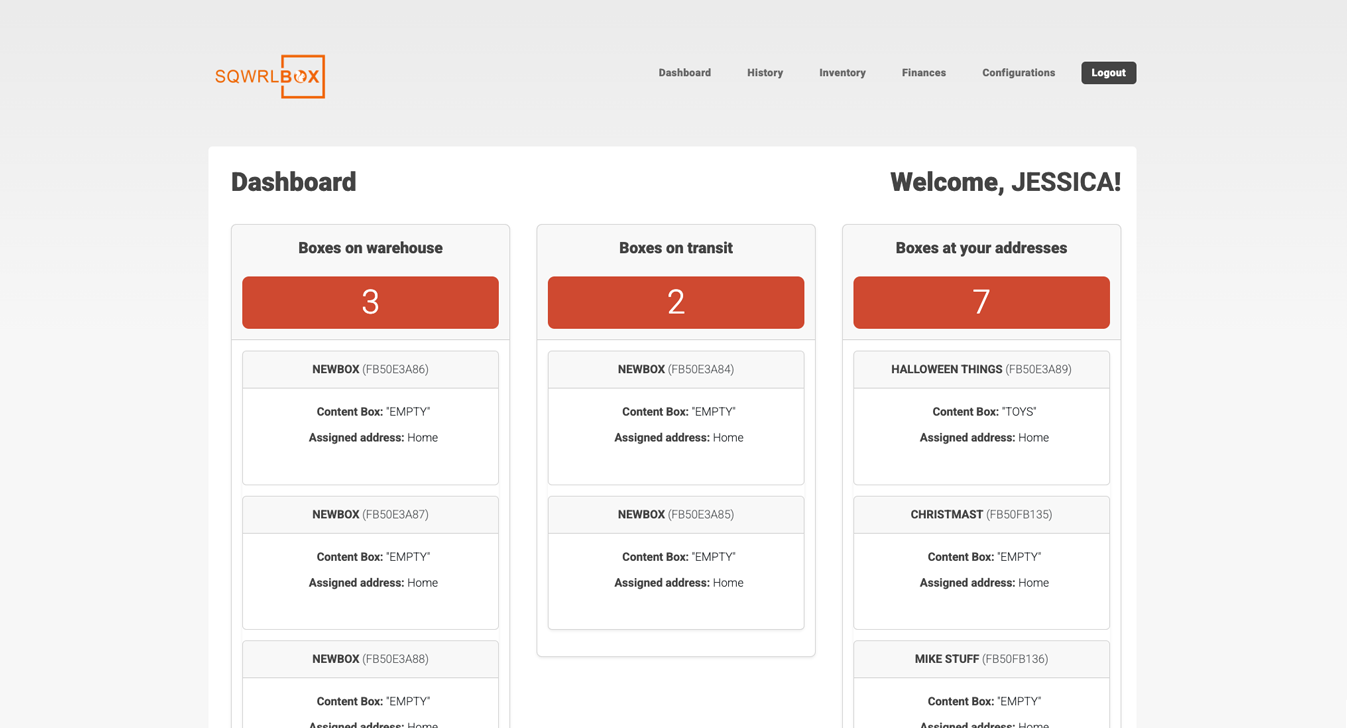Open NEWBOX FB50E3A85 in transit

click(x=675, y=515)
